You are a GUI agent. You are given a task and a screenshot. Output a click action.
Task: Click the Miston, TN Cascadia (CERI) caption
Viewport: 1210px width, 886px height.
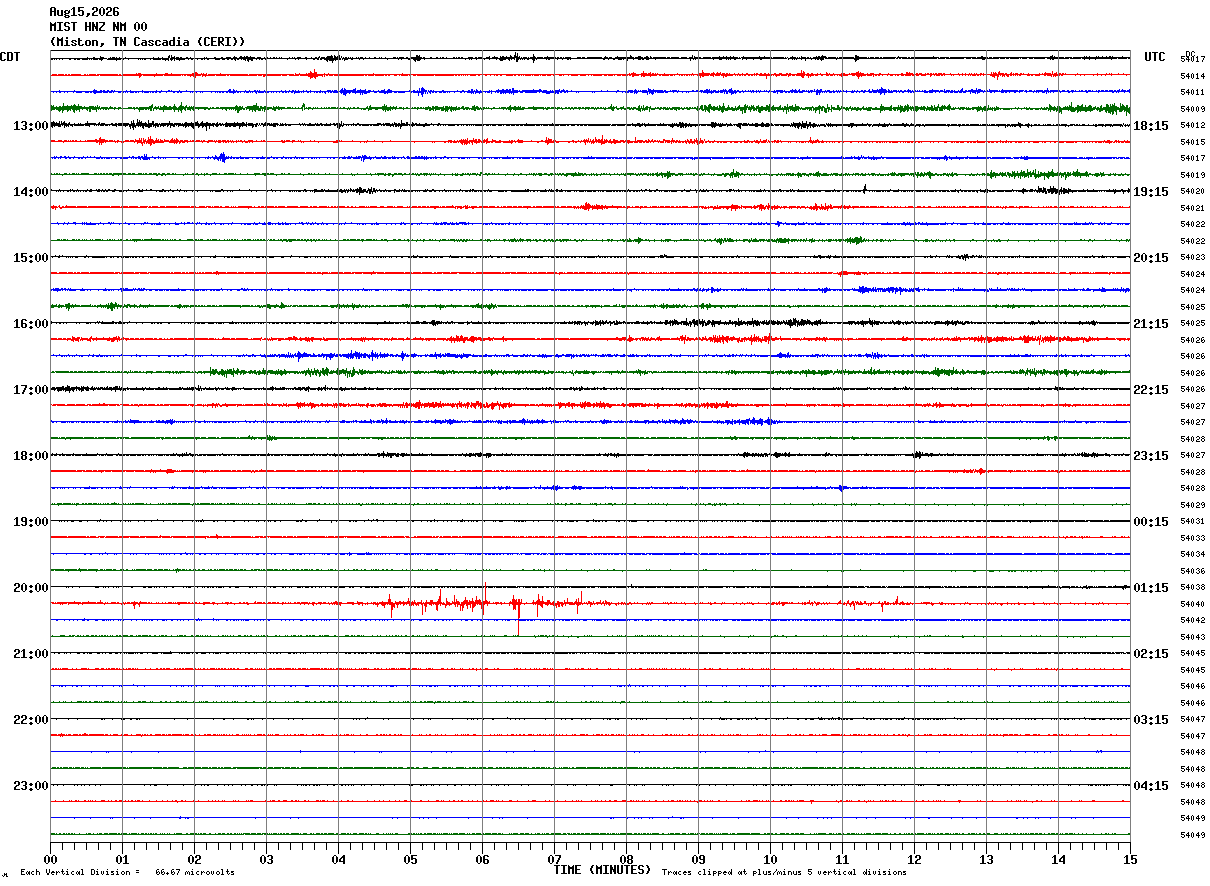147,42
